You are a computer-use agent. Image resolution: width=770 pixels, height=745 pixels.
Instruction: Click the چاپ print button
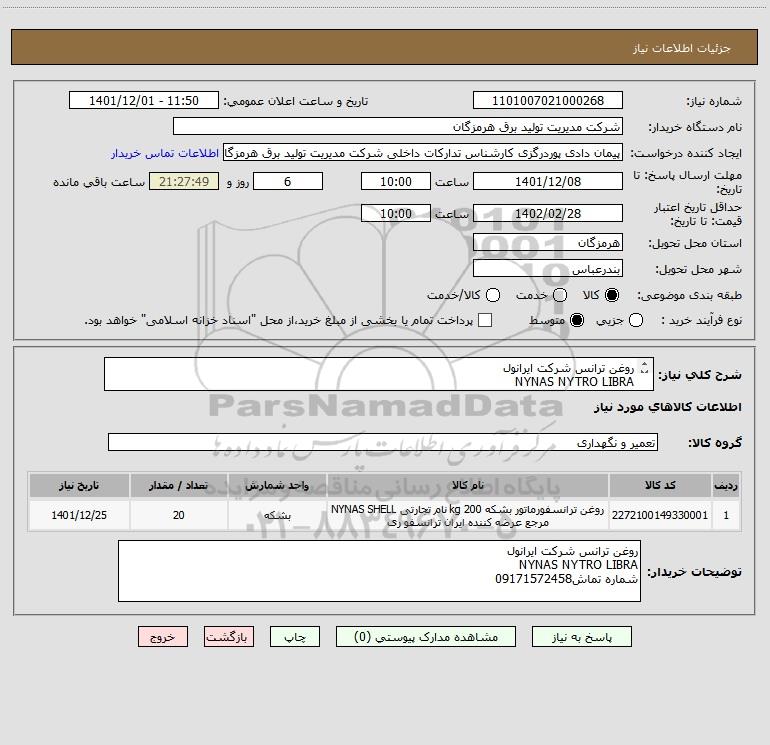[x=295, y=637]
